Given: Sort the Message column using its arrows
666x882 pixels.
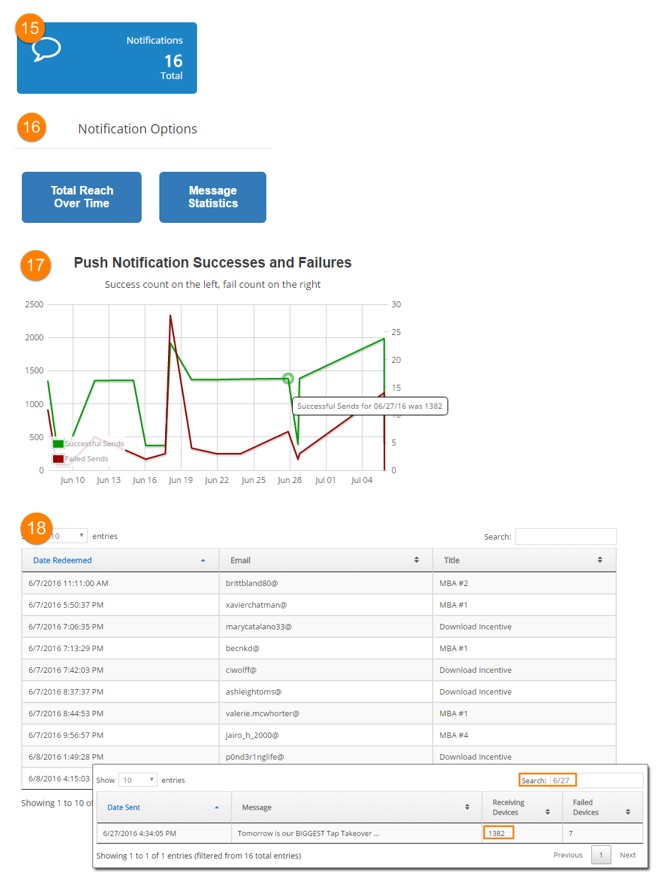Looking at the screenshot, I should (x=467, y=807).
